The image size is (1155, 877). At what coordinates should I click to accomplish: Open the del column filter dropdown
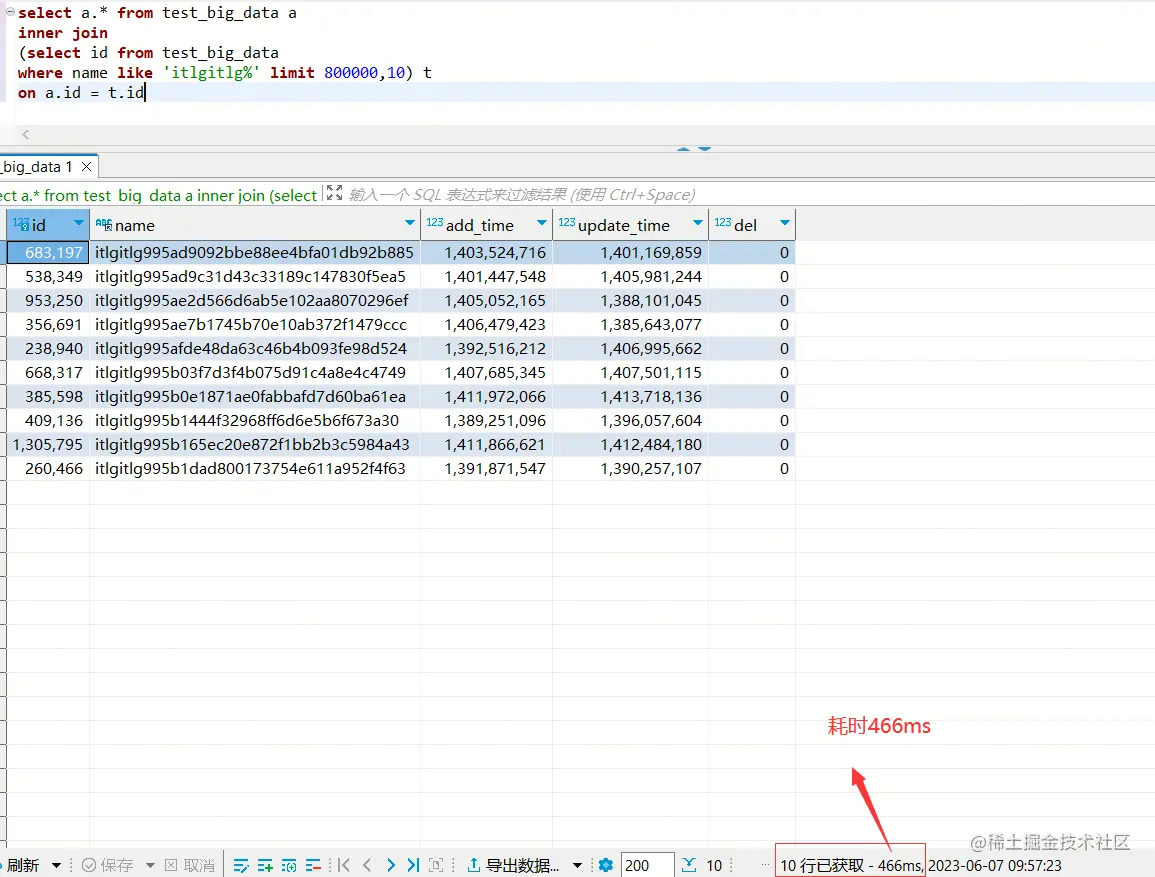click(784, 223)
